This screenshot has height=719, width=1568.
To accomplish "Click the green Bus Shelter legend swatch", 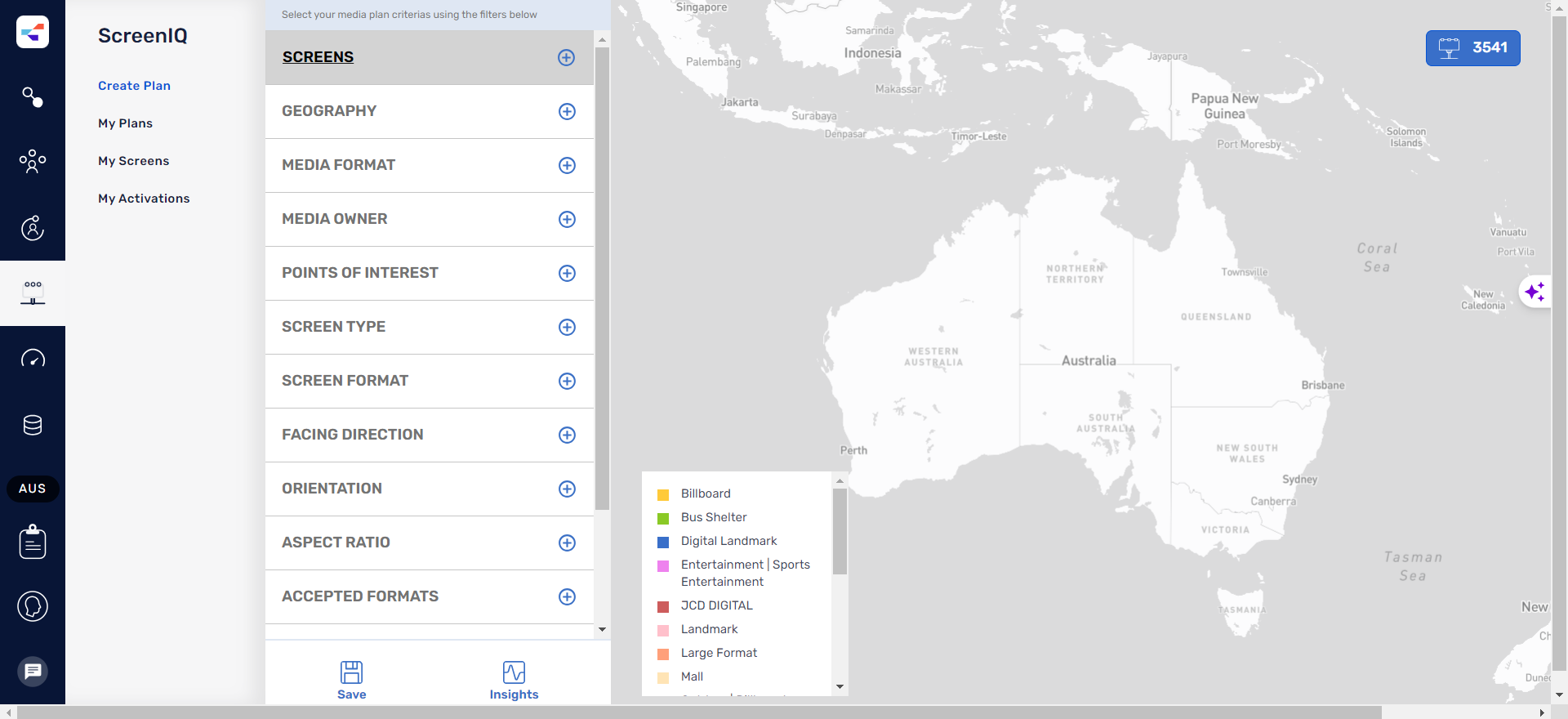I will [x=663, y=518].
